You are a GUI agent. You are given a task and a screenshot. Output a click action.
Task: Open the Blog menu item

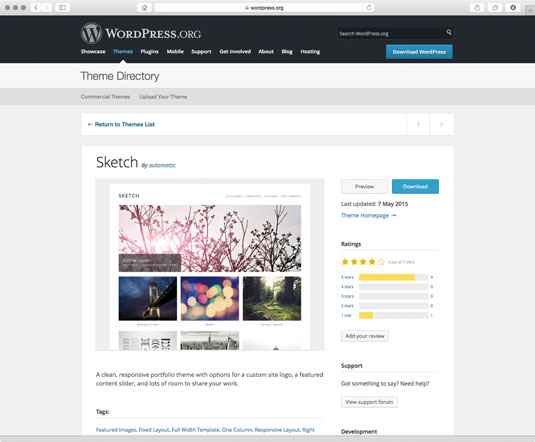(x=287, y=52)
